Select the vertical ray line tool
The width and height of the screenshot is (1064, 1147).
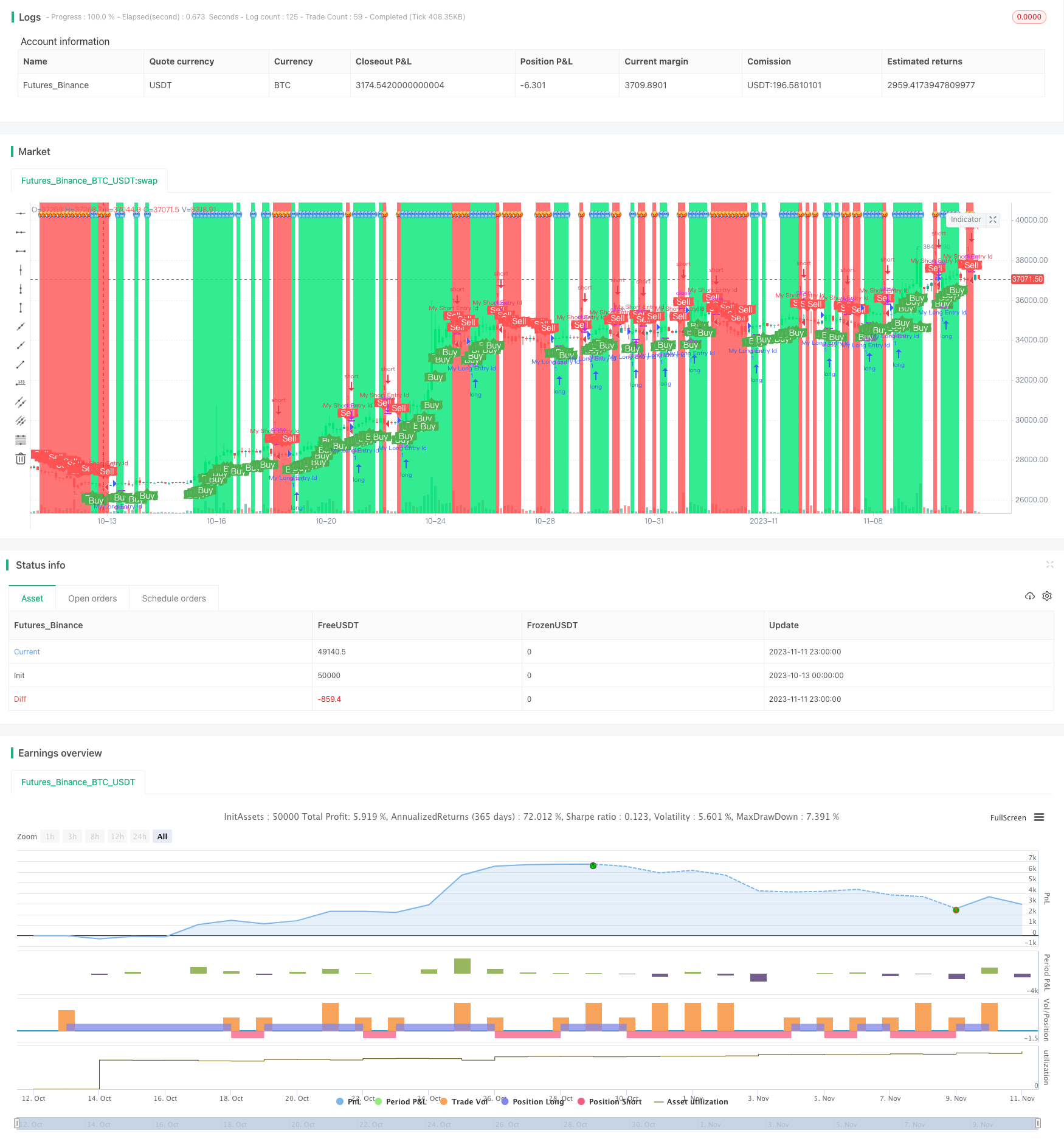pos(21,289)
